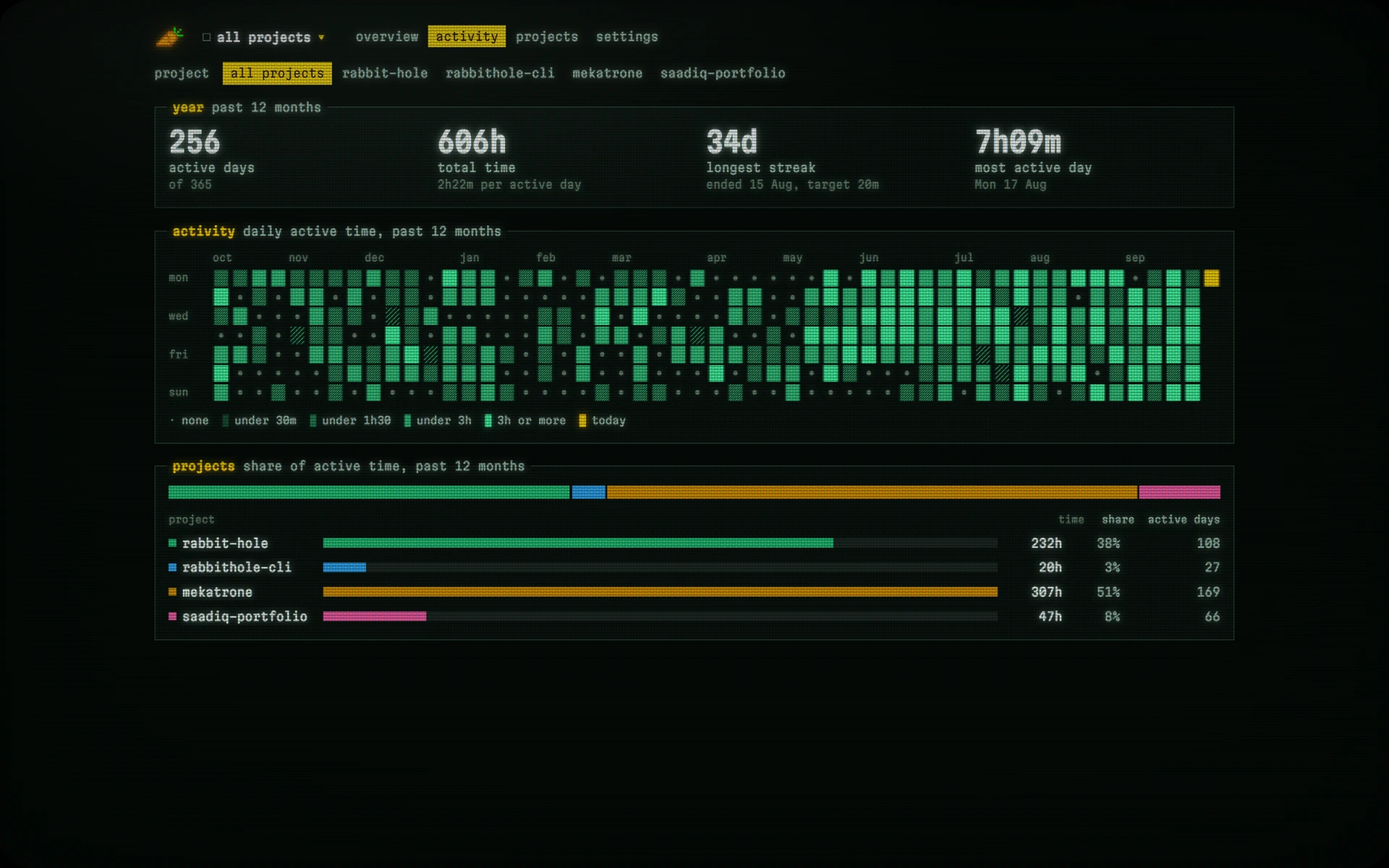Filter activity by saadiq-portfolio project

click(723, 73)
